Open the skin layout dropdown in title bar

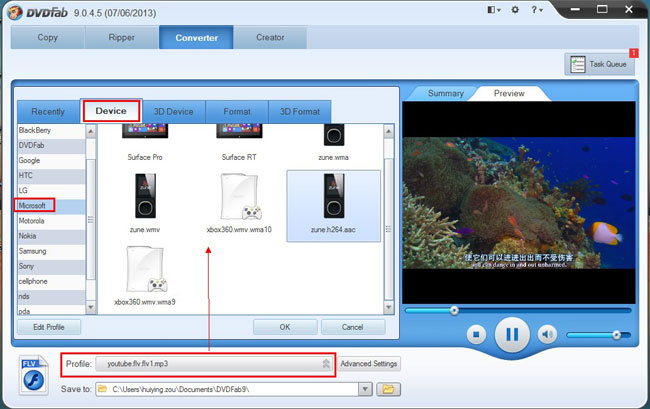494,10
